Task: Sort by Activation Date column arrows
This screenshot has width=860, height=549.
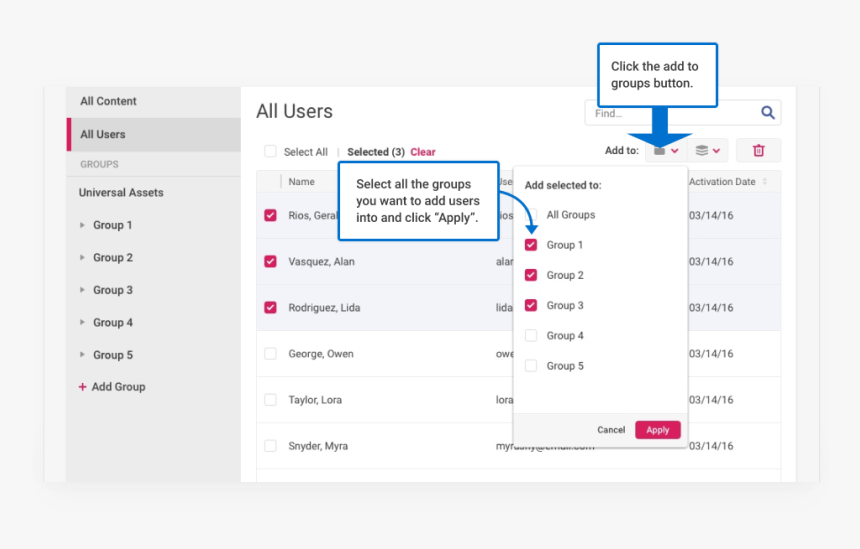Action: (x=765, y=182)
